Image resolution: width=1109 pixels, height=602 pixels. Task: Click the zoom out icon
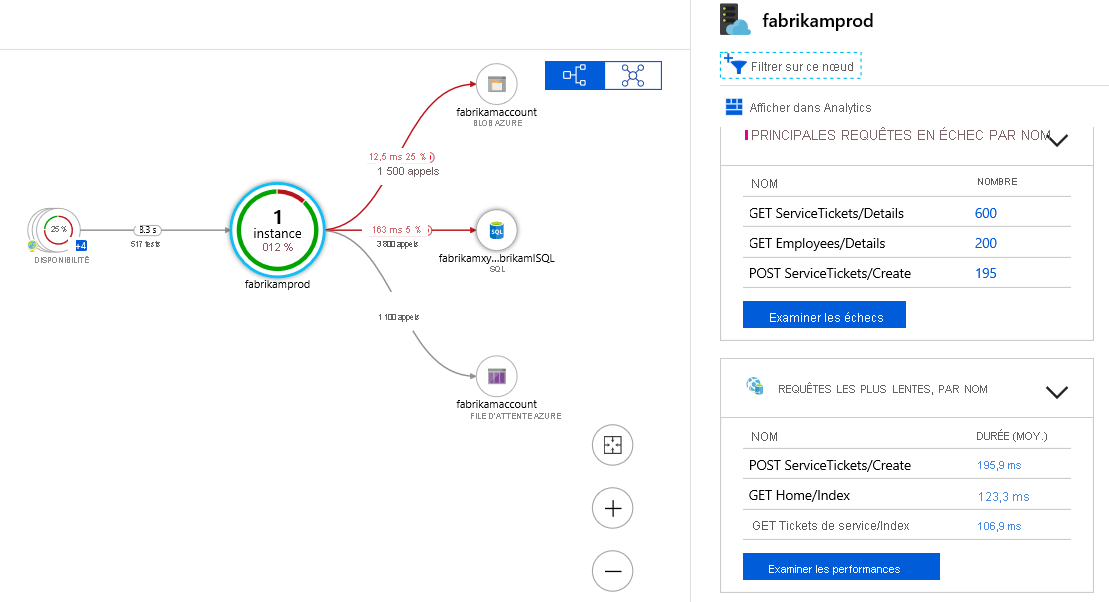click(x=612, y=571)
